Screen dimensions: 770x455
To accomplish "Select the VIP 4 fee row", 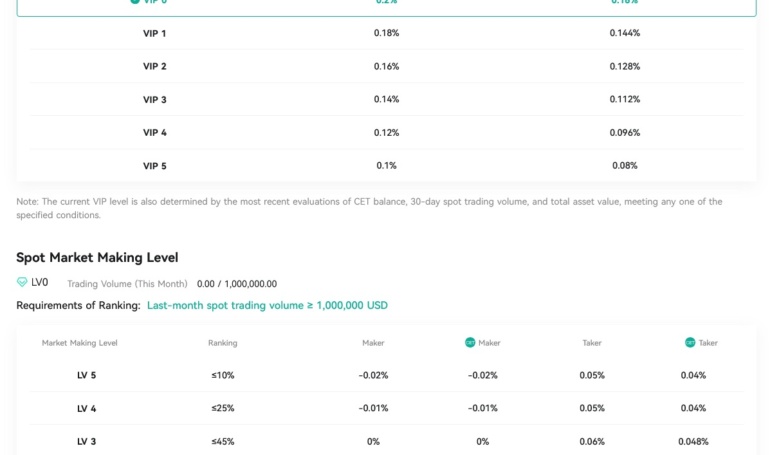I will click(386, 132).
